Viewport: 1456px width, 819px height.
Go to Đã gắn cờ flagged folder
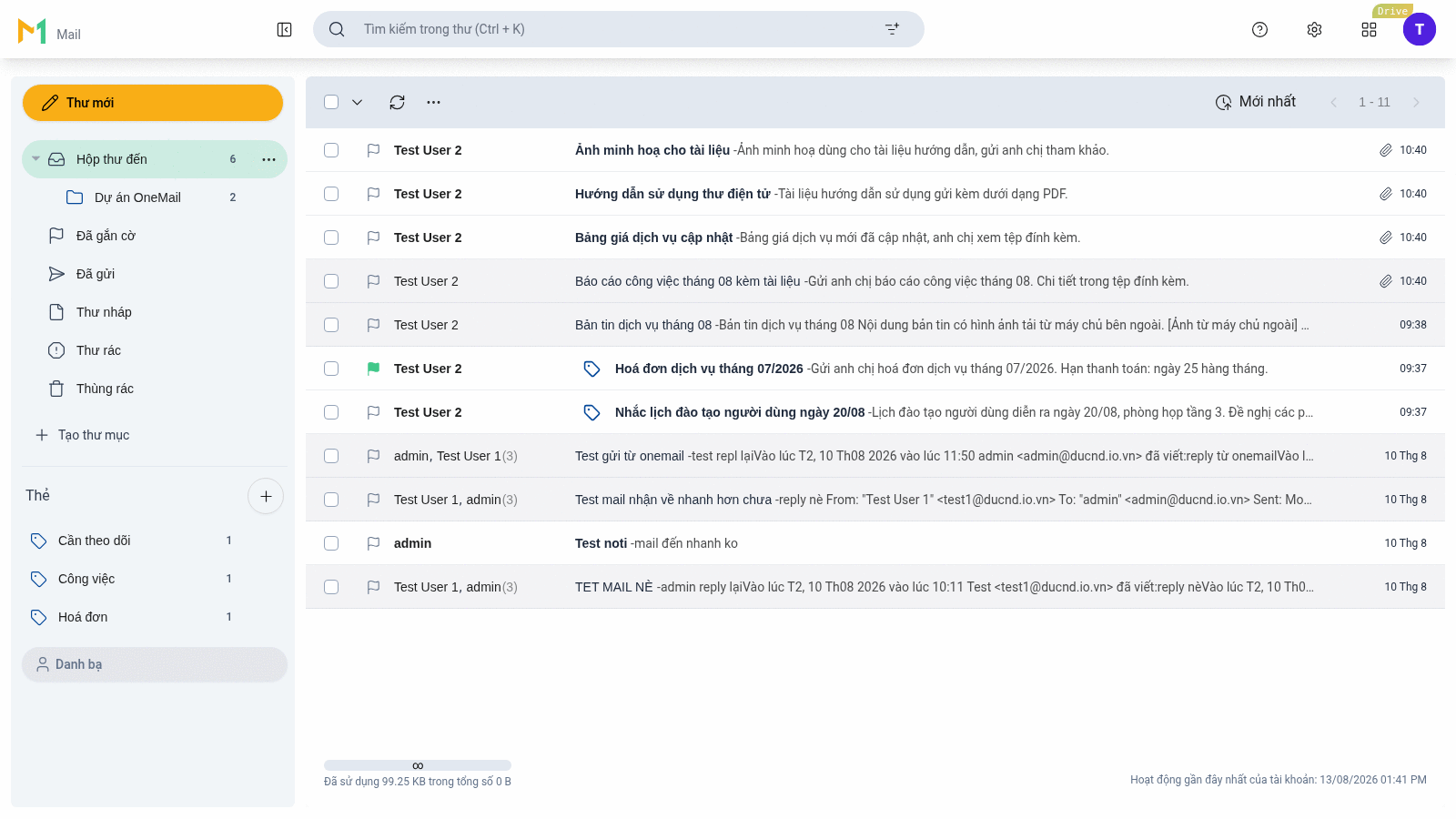pyautogui.click(x=155, y=236)
